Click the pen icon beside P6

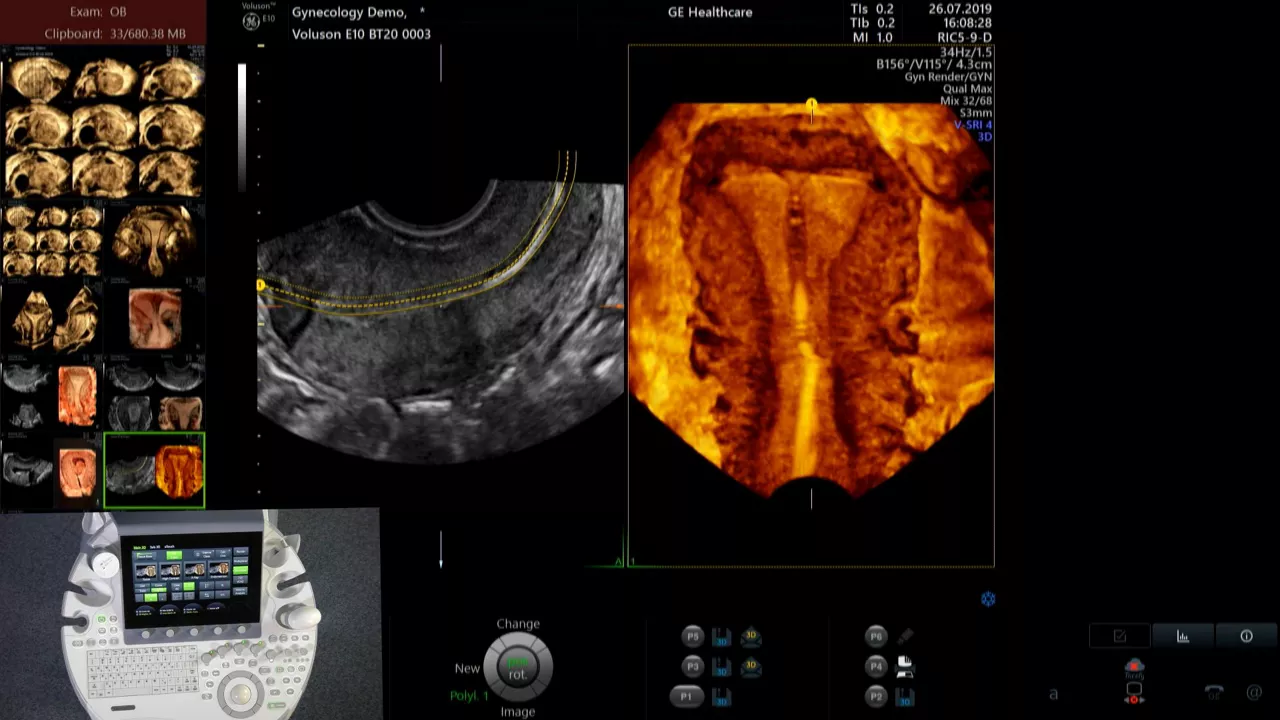[x=905, y=636]
